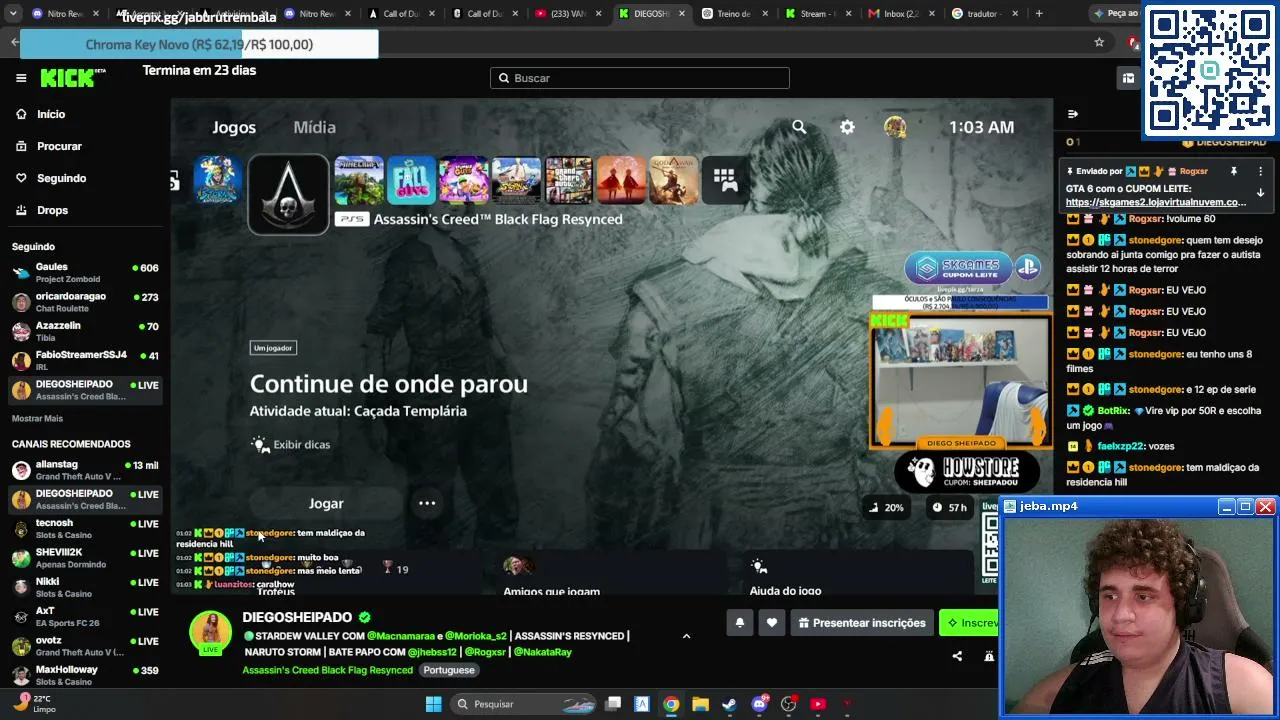Open the ovotz recommended channel

point(85,646)
